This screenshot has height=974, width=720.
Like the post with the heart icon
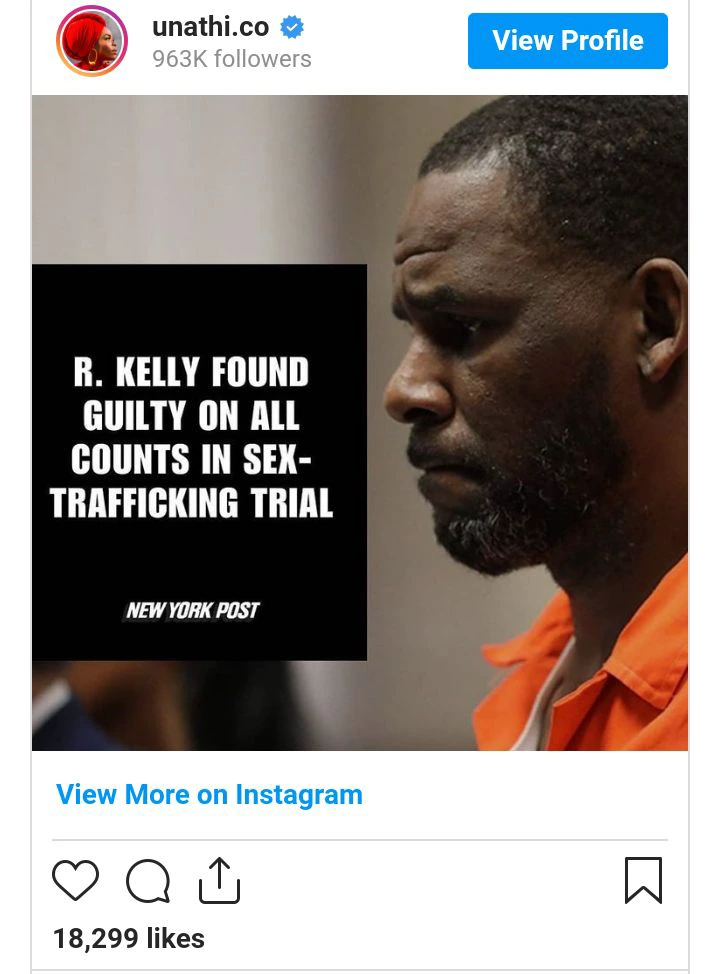pos(75,880)
